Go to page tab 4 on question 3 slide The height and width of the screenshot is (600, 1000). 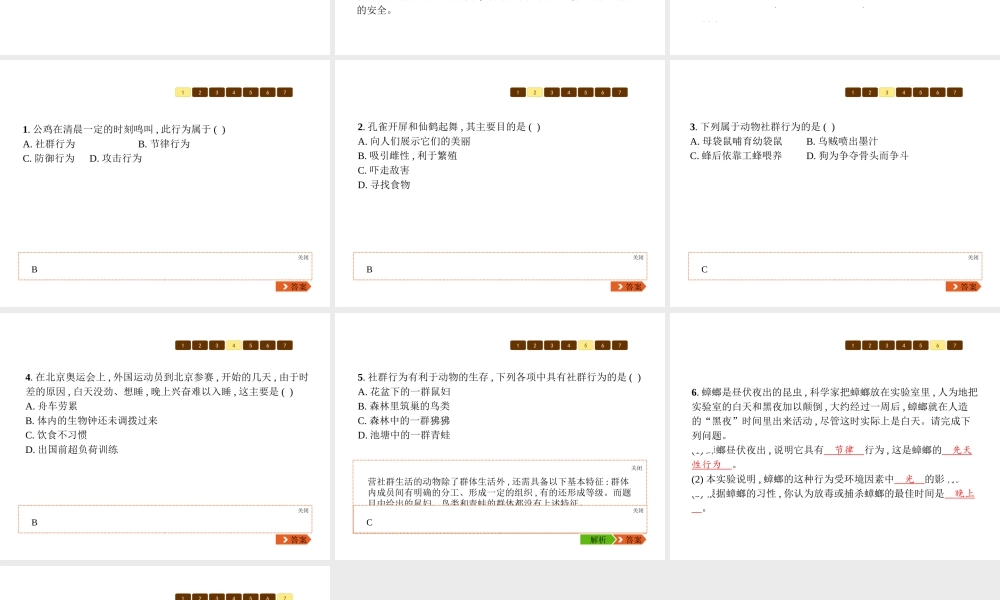coord(904,92)
